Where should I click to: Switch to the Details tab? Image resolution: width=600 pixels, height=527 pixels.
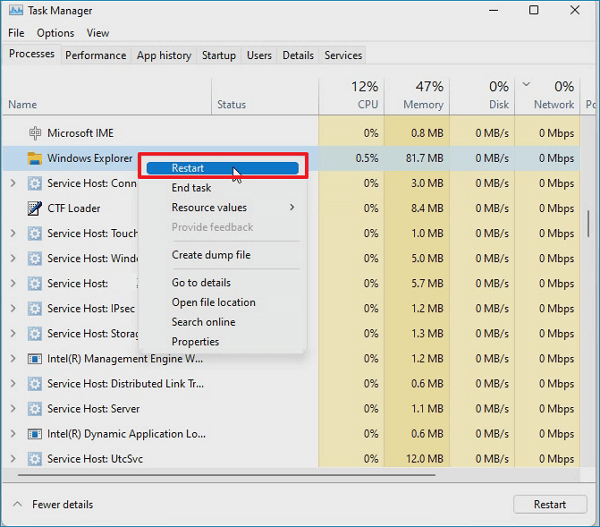(x=298, y=55)
